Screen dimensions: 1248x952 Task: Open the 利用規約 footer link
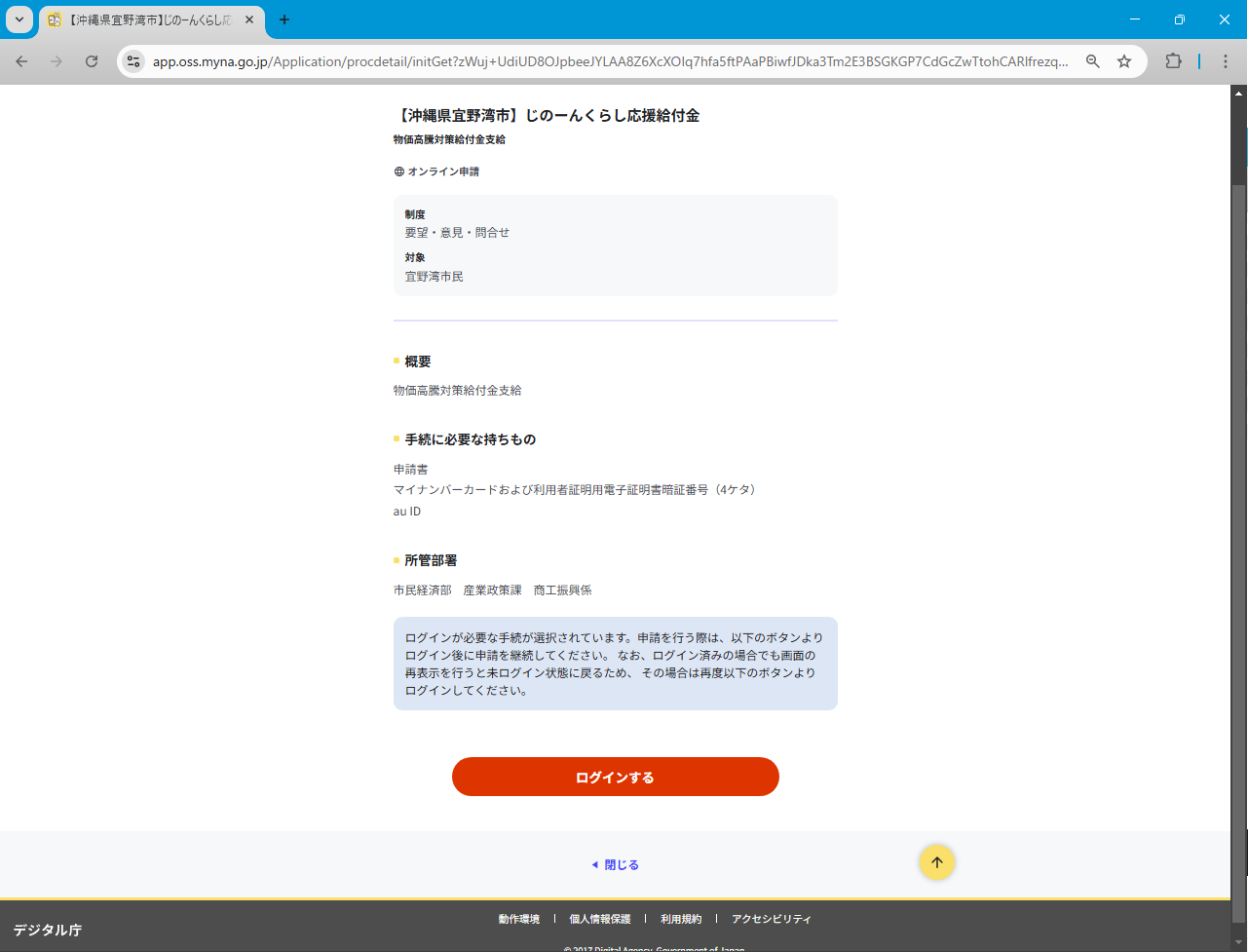(680, 919)
